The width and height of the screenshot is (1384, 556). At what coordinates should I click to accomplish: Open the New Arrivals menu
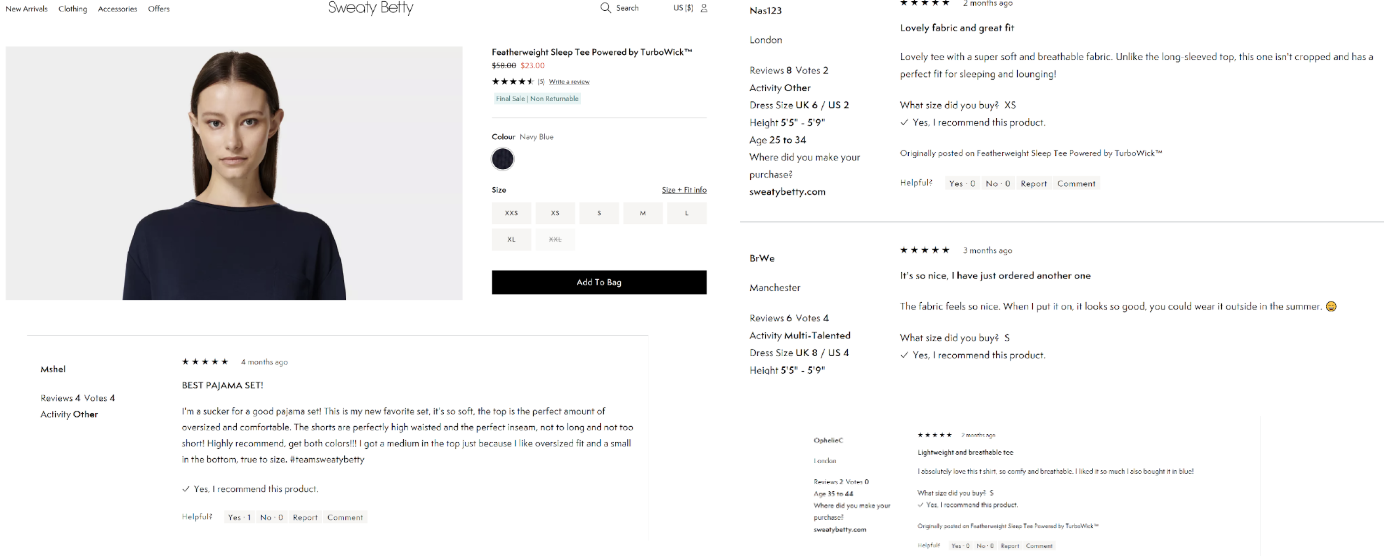pyautogui.click(x=27, y=9)
